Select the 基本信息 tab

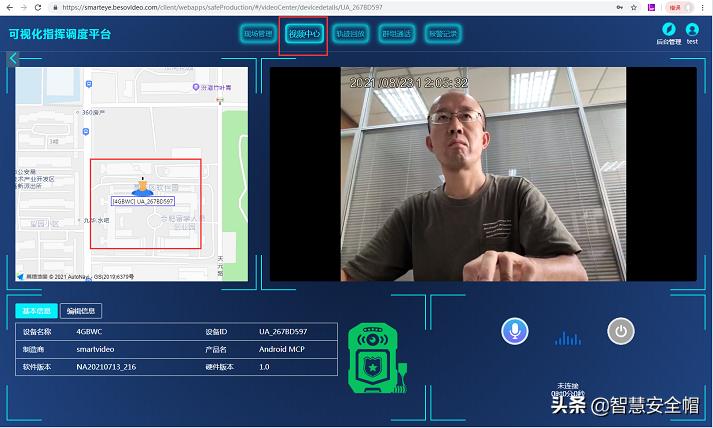coord(36,310)
